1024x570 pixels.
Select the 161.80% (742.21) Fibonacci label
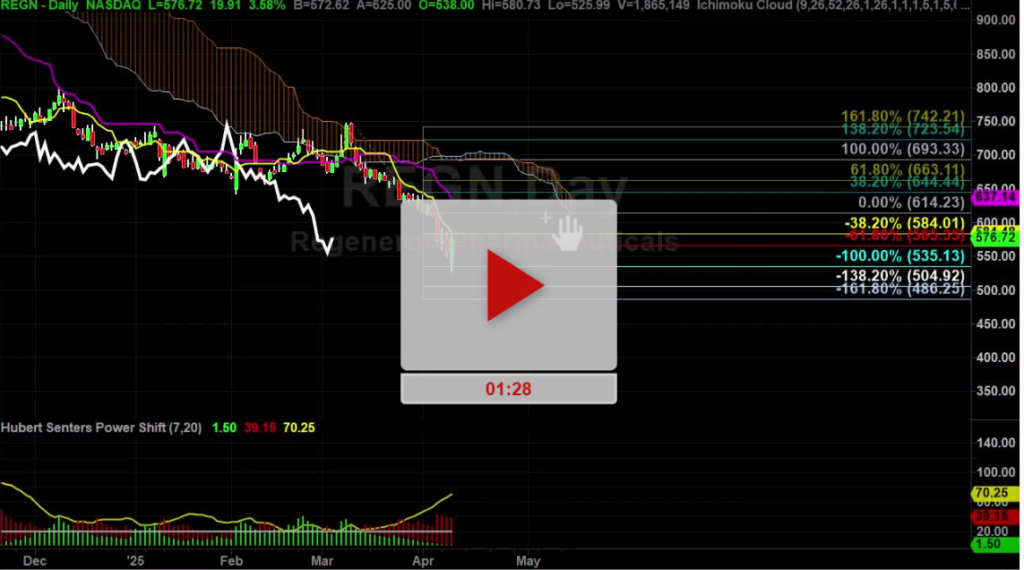[902, 116]
